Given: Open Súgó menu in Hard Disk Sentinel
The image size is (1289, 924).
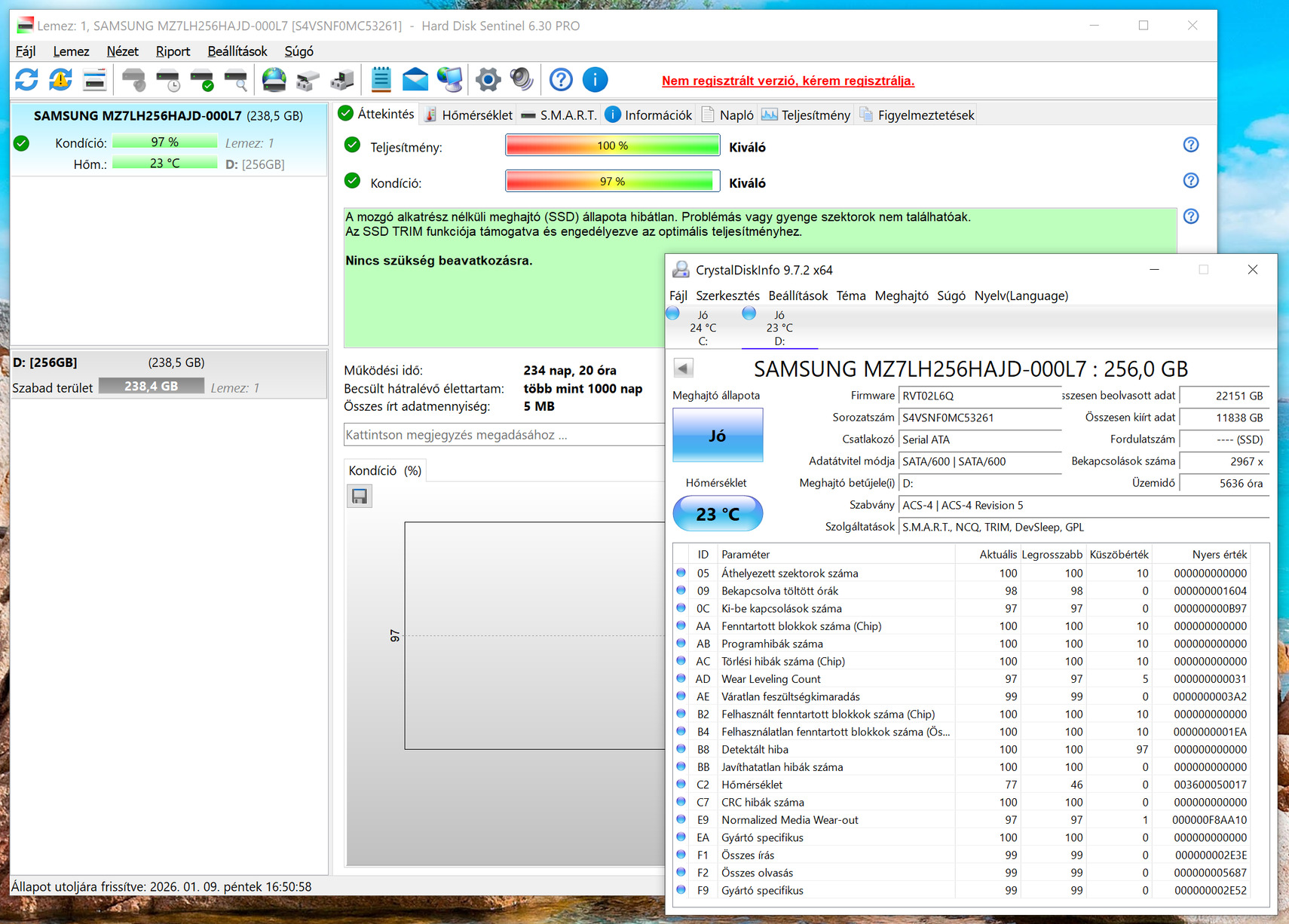Looking at the screenshot, I should (299, 51).
